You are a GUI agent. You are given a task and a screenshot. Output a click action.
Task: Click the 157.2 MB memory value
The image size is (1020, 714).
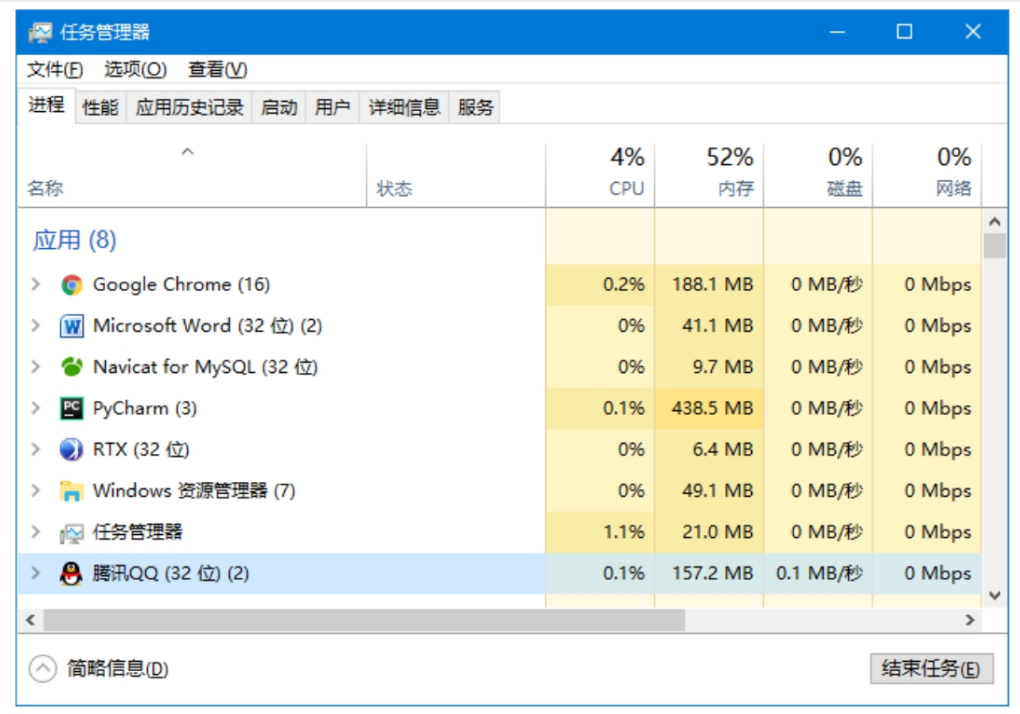pyautogui.click(x=712, y=574)
